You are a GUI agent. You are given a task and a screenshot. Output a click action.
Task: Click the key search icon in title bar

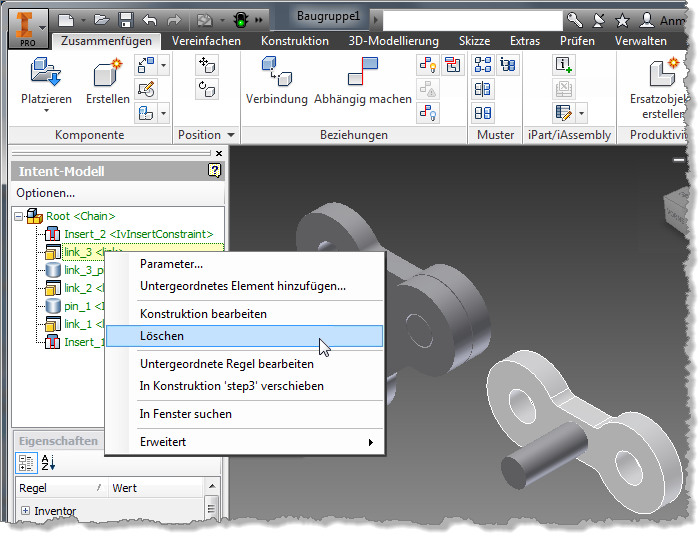tap(575, 20)
